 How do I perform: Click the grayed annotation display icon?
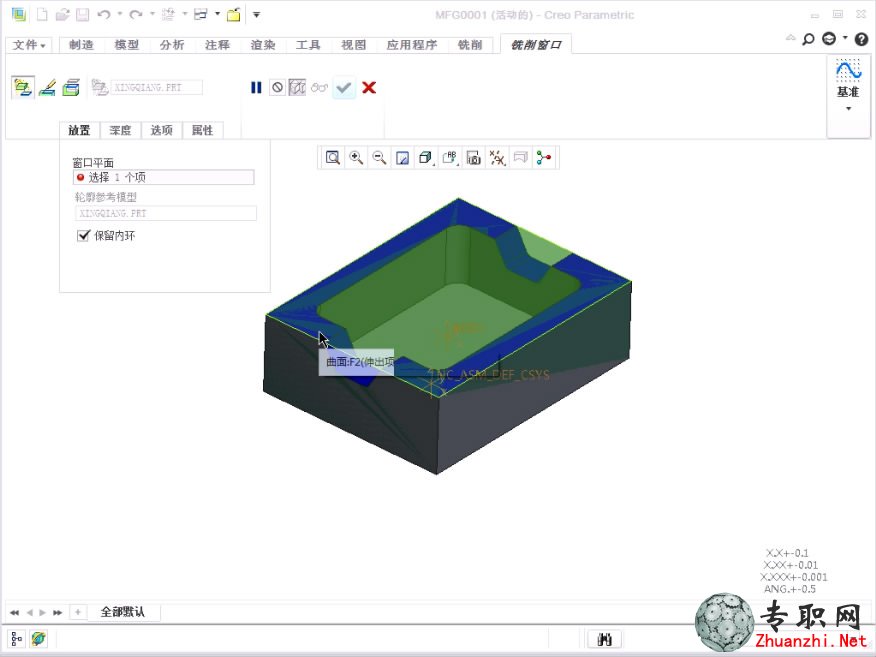pos(521,158)
